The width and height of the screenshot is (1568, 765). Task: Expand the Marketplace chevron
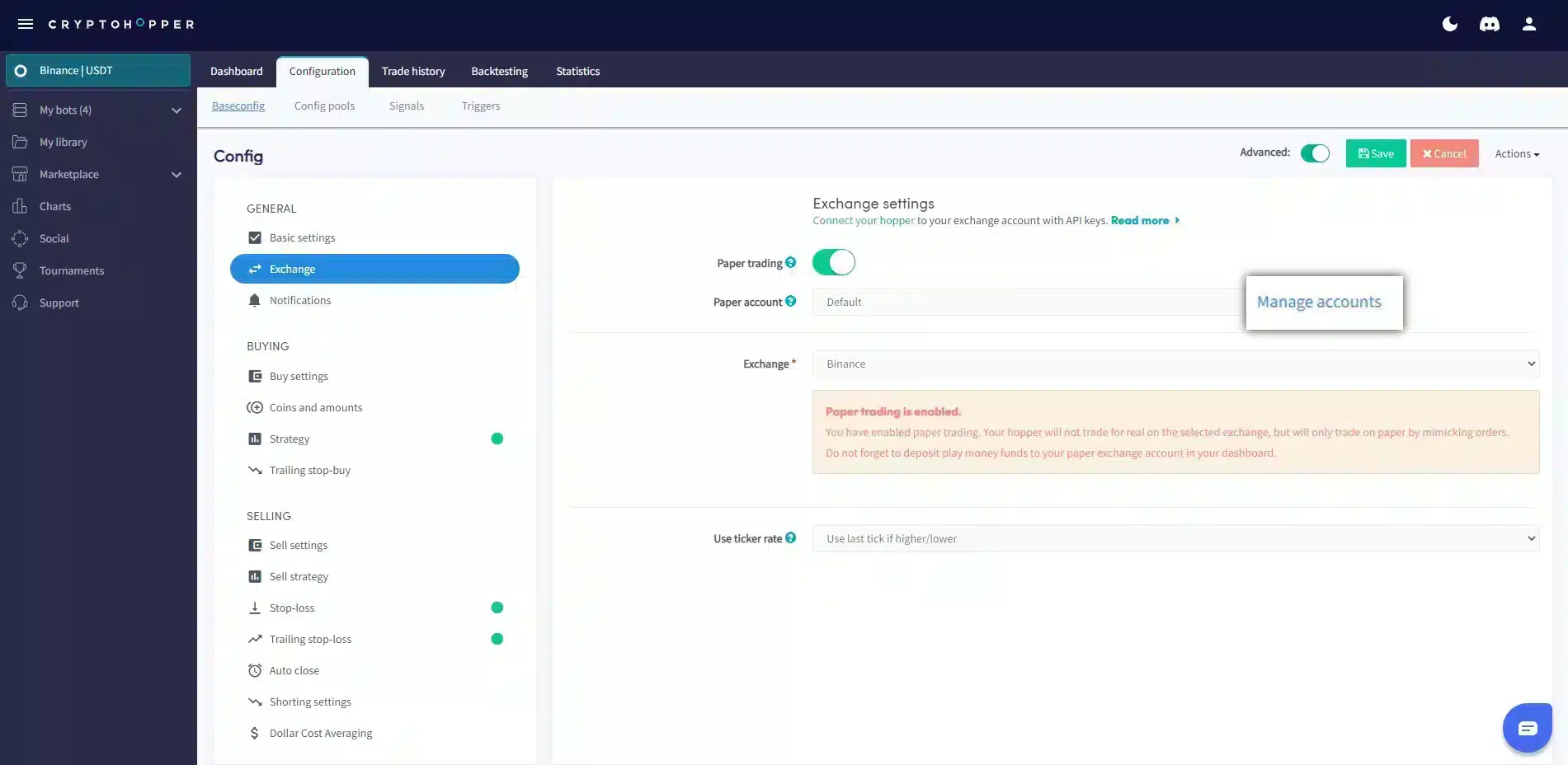click(176, 175)
